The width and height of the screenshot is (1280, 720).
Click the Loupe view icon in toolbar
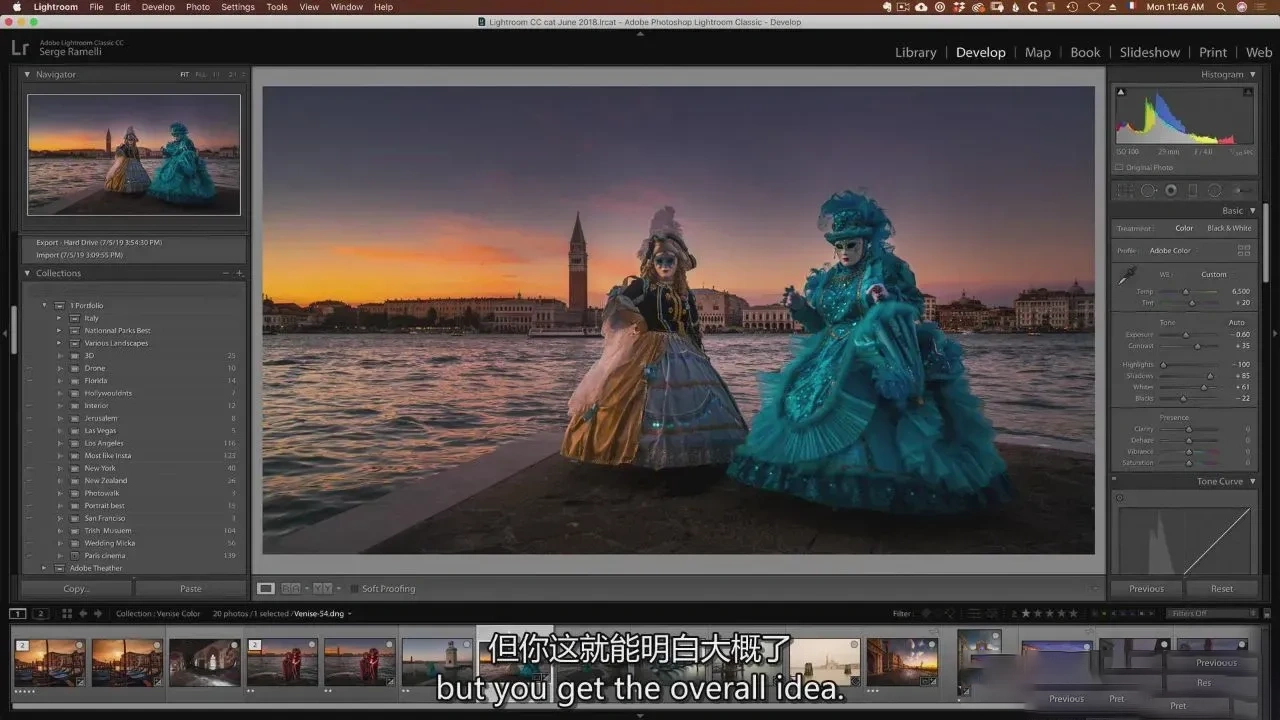point(266,589)
